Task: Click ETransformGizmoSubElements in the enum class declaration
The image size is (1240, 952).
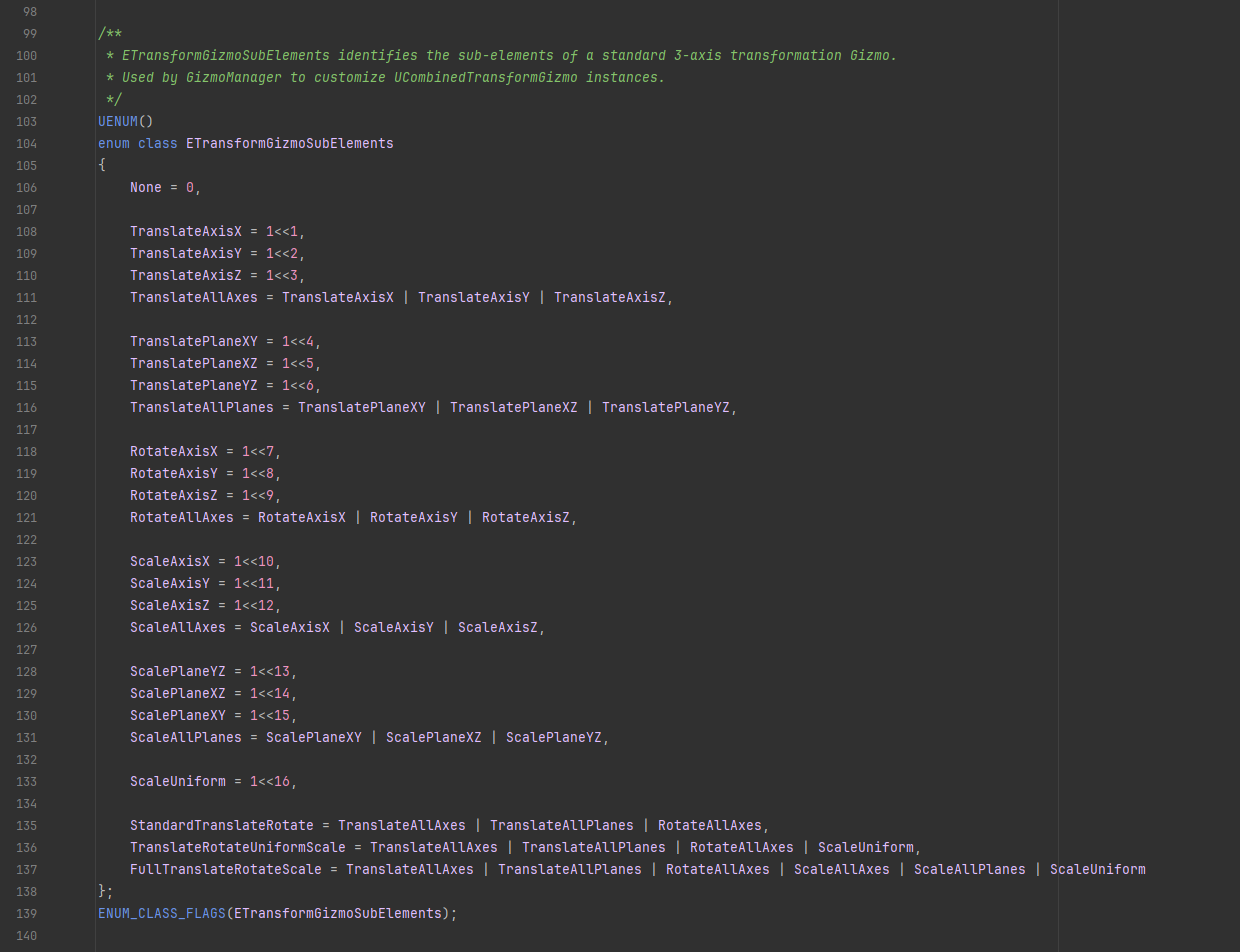Action: pyautogui.click(x=289, y=144)
